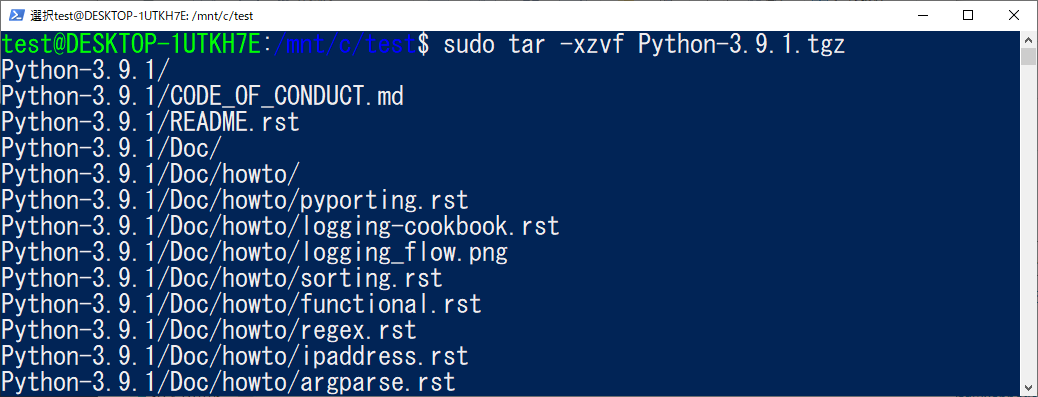Screen dimensions: 1038x397
Task: Open the PowerShell icon system menu
Action: pos(16,15)
